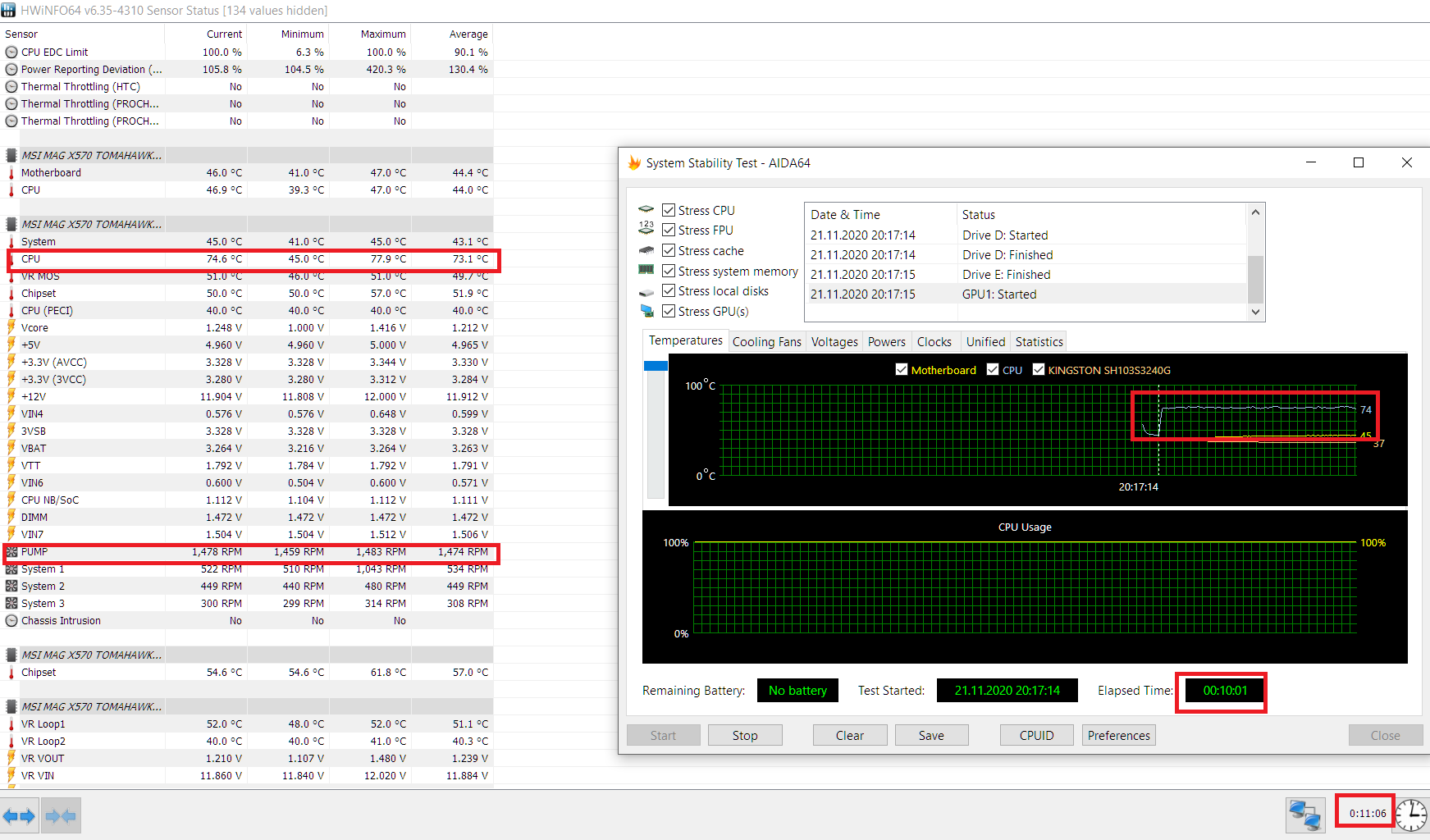Disable the Stress cache option
The width and height of the screenshot is (1430, 840).
668,250
